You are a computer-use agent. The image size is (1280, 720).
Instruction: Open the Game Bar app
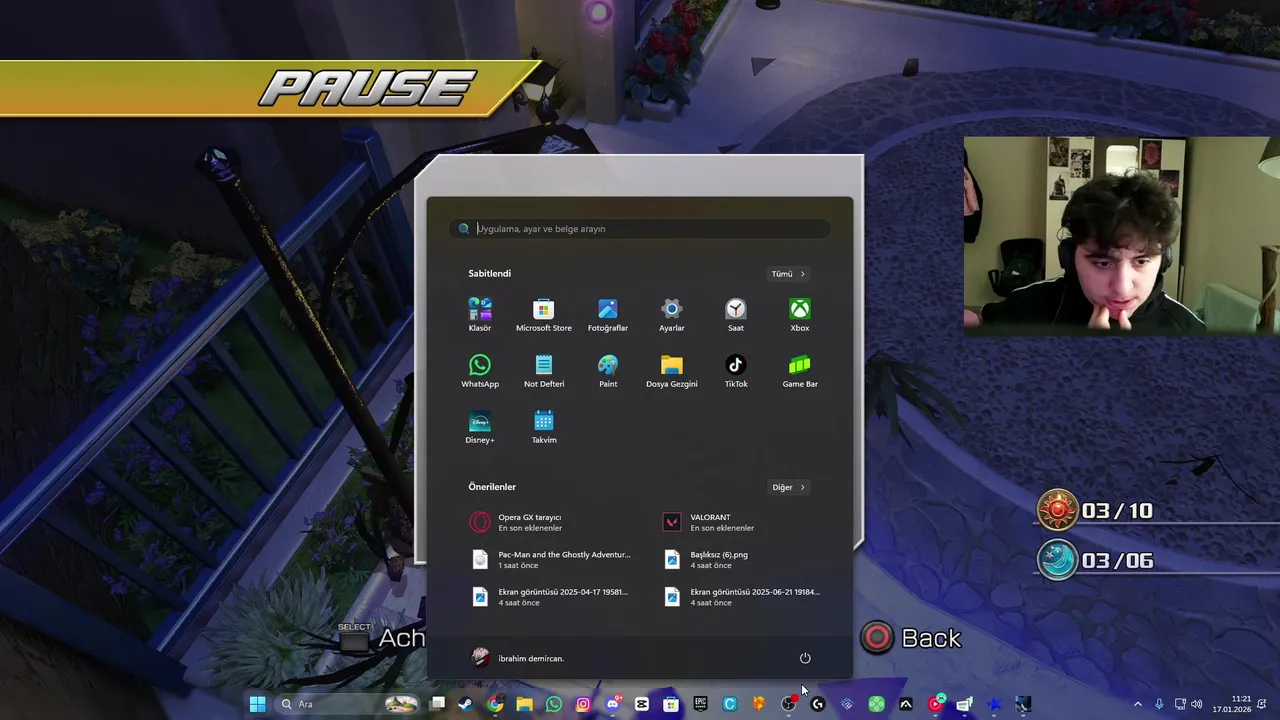800,371
